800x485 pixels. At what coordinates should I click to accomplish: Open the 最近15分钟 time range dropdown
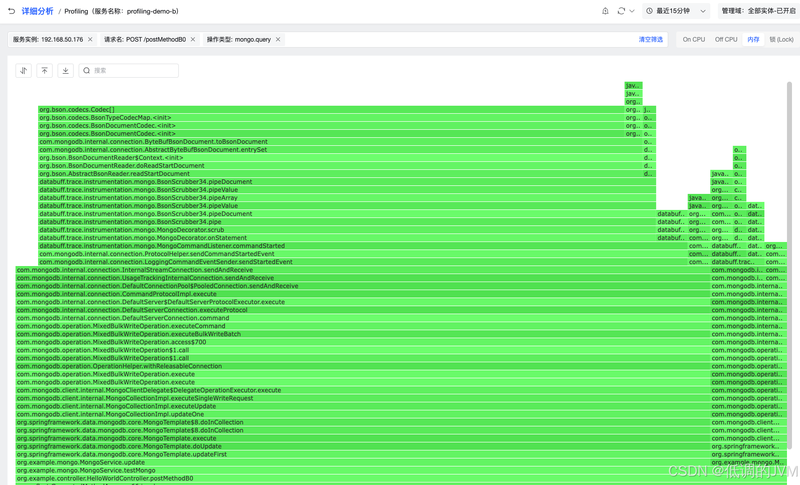click(676, 11)
